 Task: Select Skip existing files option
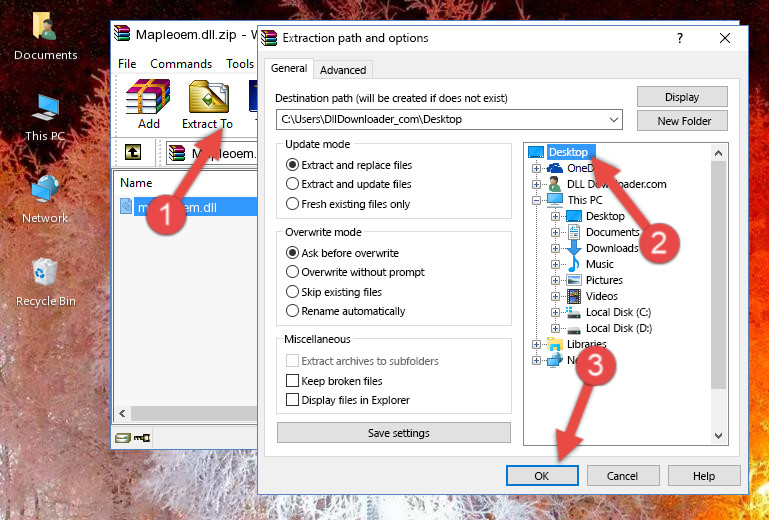coord(333,291)
